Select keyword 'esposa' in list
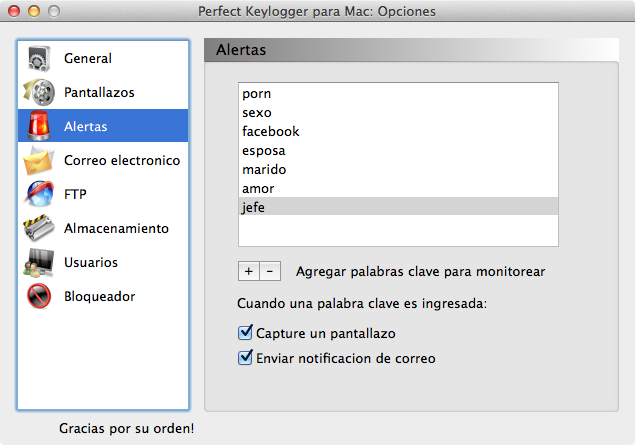The height and width of the screenshot is (445, 635). pyautogui.click(x=398, y=151)
